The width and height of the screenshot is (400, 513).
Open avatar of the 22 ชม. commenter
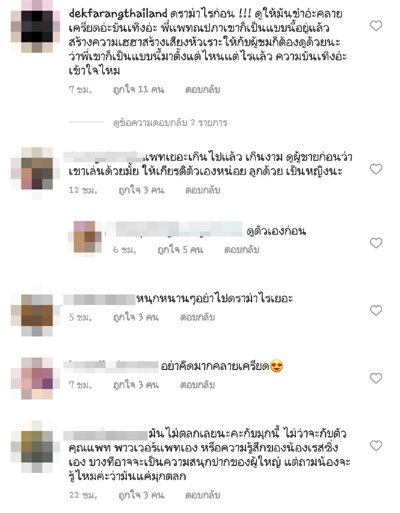tap(35, 447)
